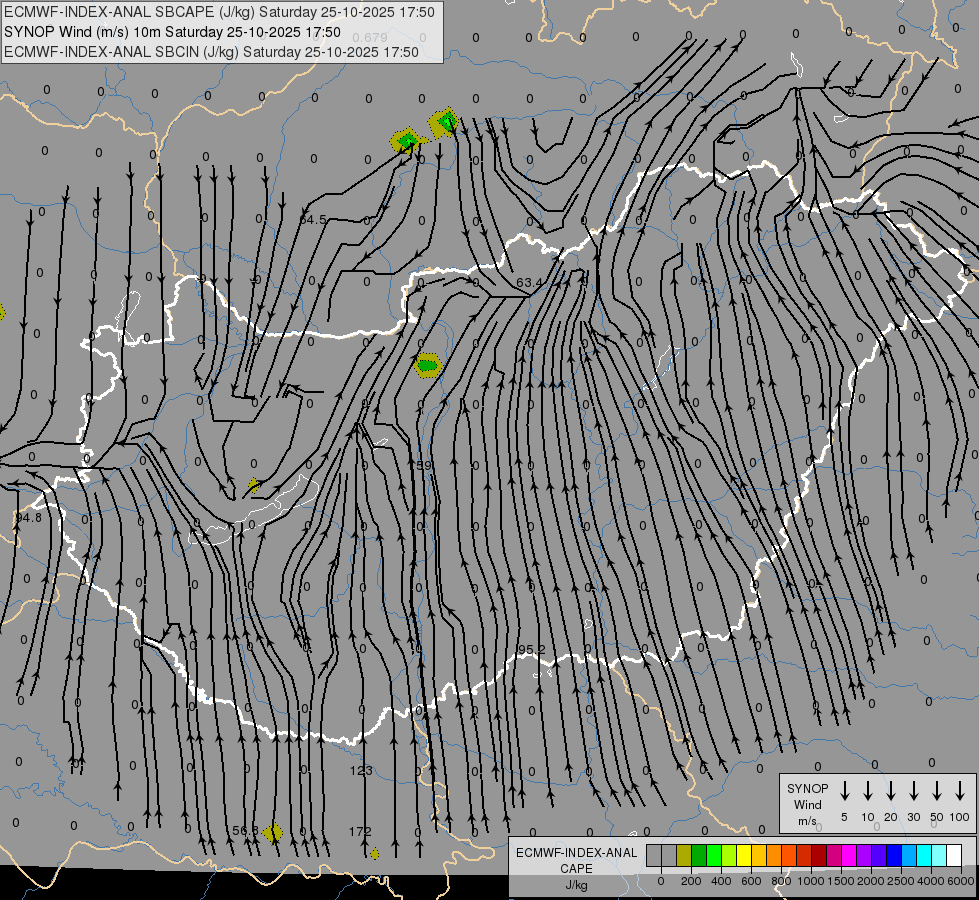This screenshot has height=900, width=979.
Task: Select the olive CAPE legend swatch
Action: tap(684, 855)
